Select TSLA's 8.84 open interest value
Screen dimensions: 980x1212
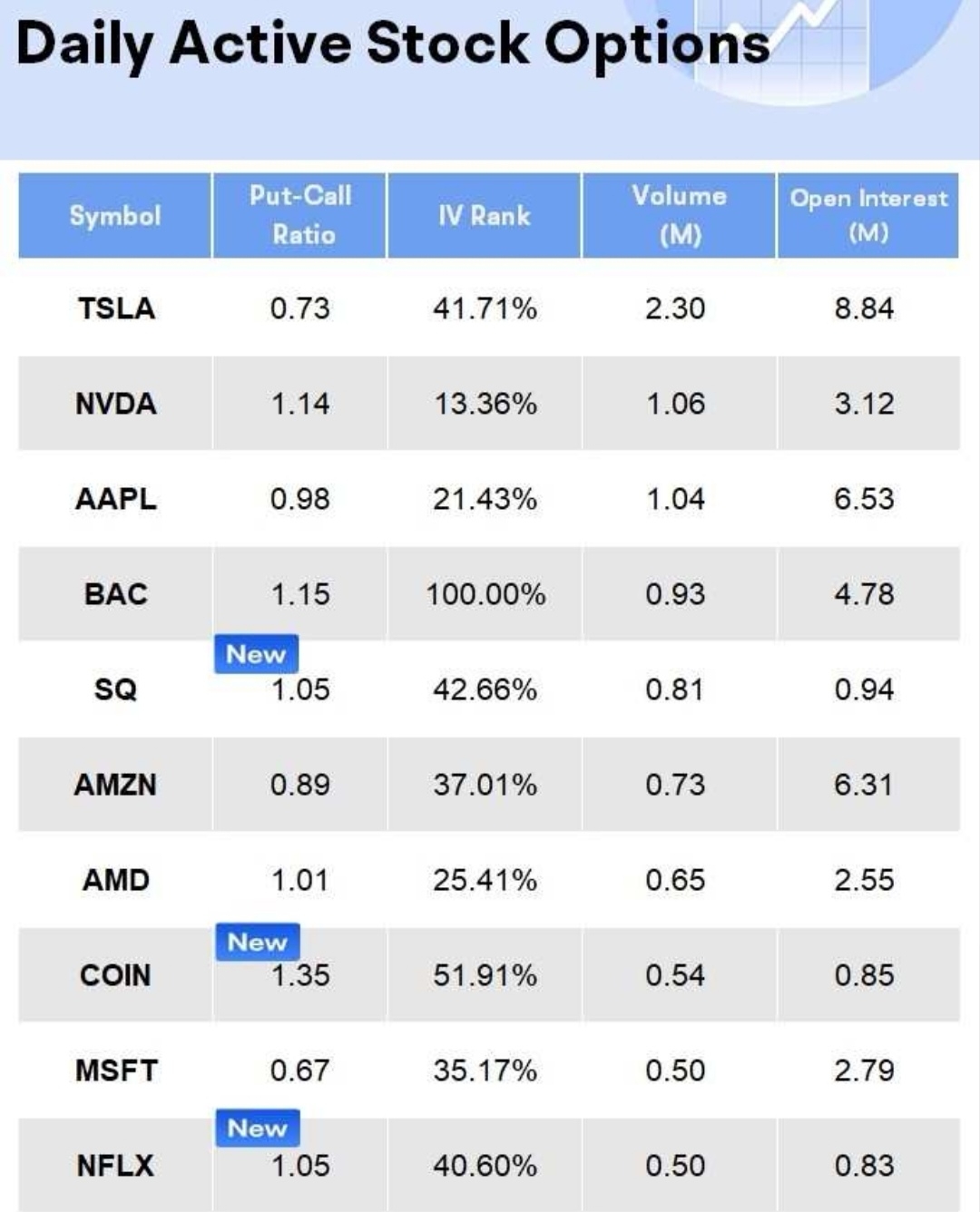864,308
